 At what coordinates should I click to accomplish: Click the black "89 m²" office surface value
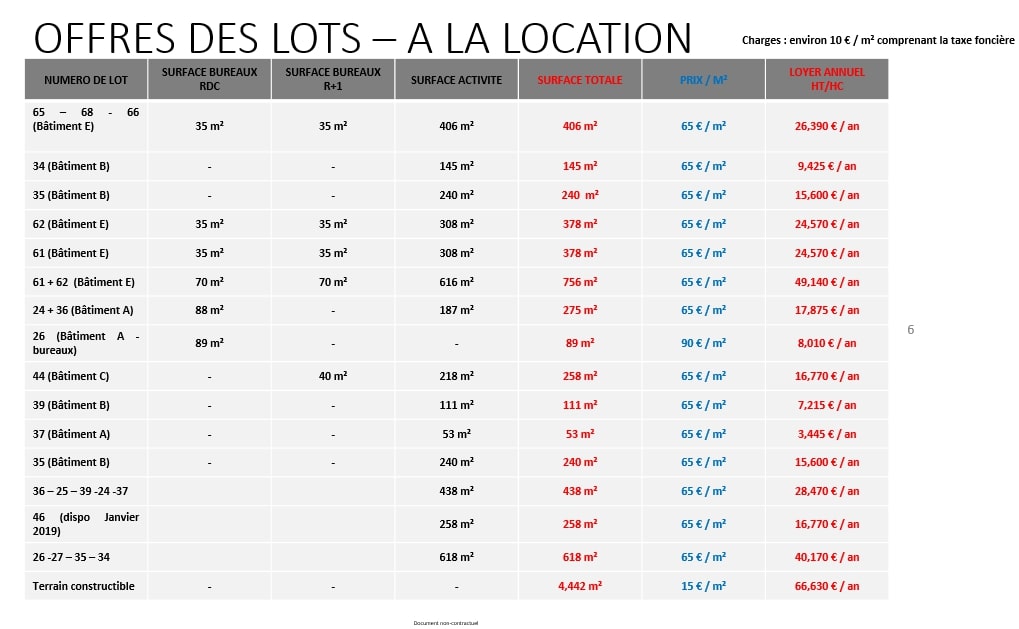click(209, 343)
